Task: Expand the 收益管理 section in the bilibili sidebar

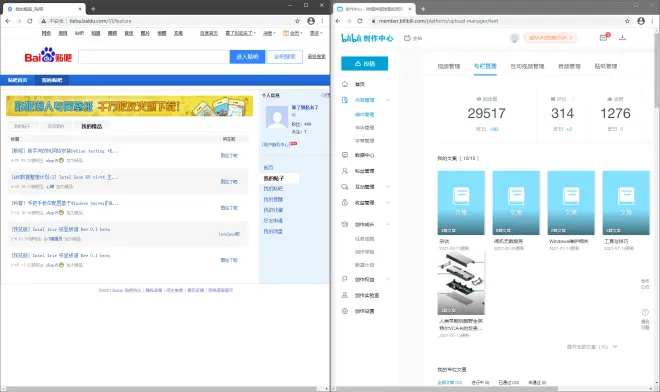Action: click(388, 203)
